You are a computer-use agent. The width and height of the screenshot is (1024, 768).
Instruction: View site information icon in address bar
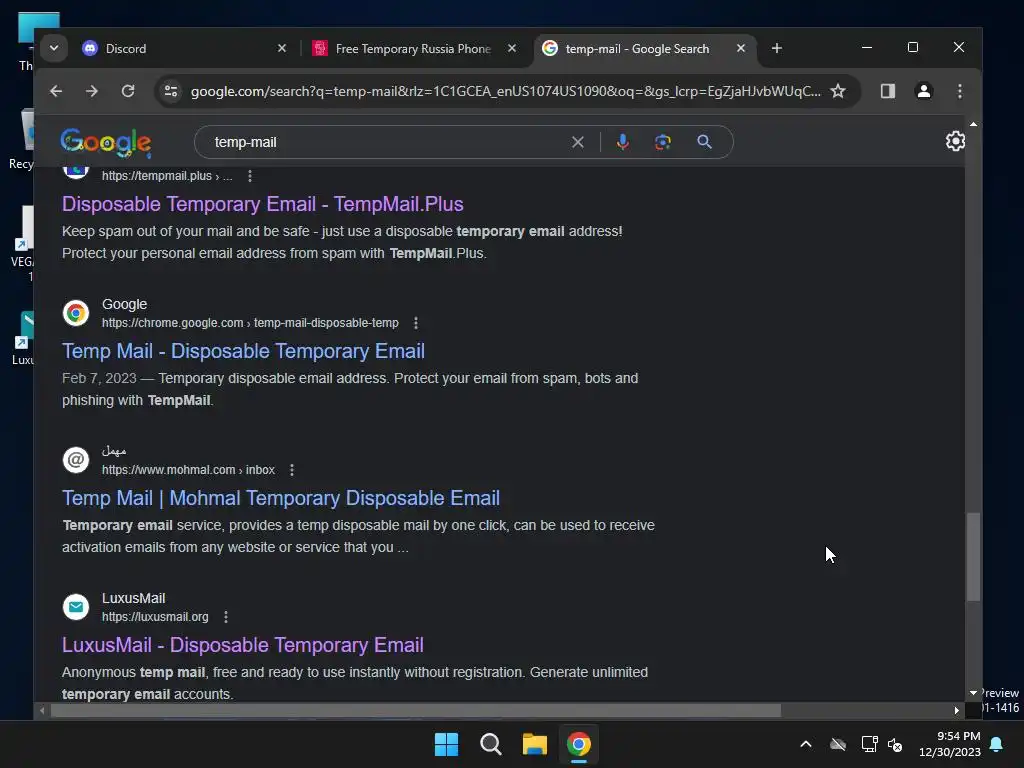coord(171,91)
